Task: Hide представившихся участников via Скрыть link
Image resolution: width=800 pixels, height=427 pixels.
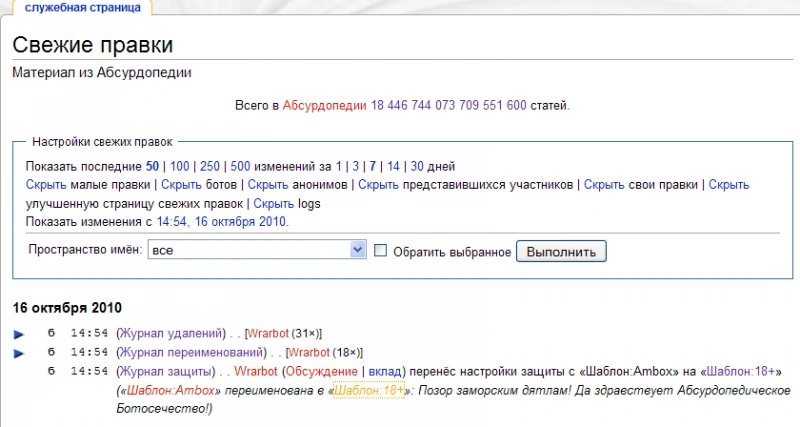Action: 378,185
